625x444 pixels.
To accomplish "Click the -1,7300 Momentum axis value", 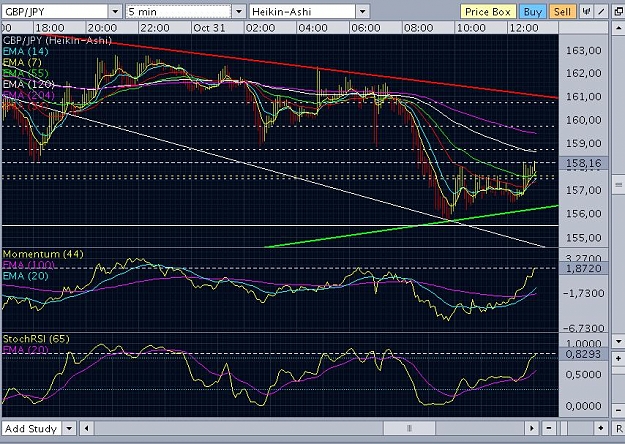I will click(584, 293).
